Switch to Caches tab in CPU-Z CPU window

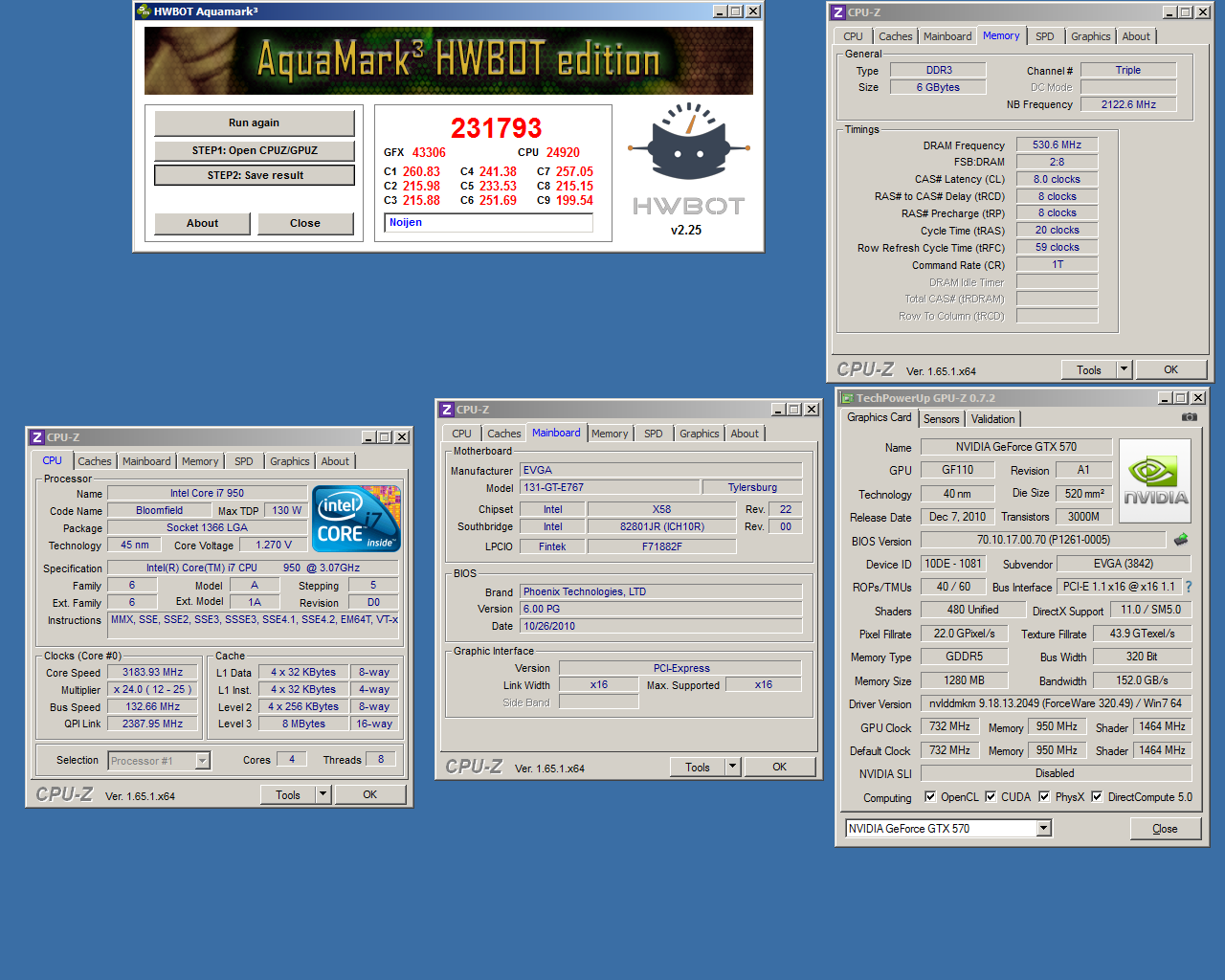coord(95,461)
